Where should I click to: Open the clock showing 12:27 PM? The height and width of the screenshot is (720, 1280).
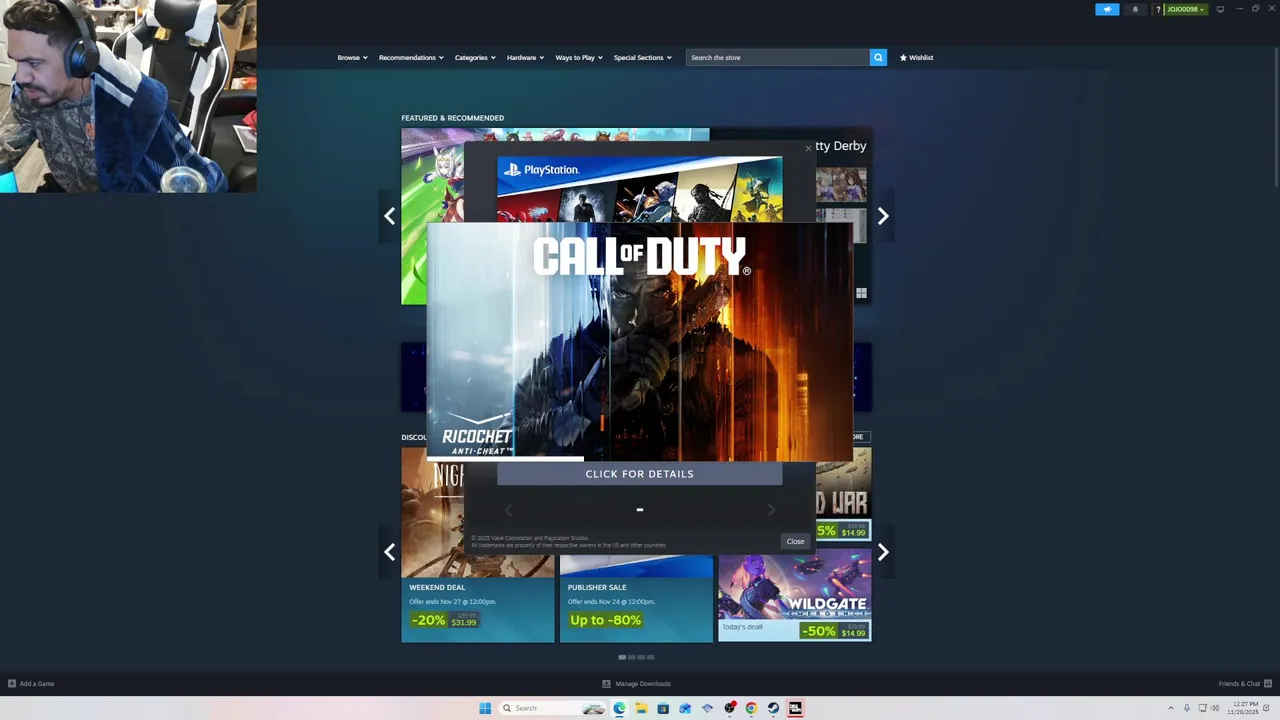point(1245,708)
